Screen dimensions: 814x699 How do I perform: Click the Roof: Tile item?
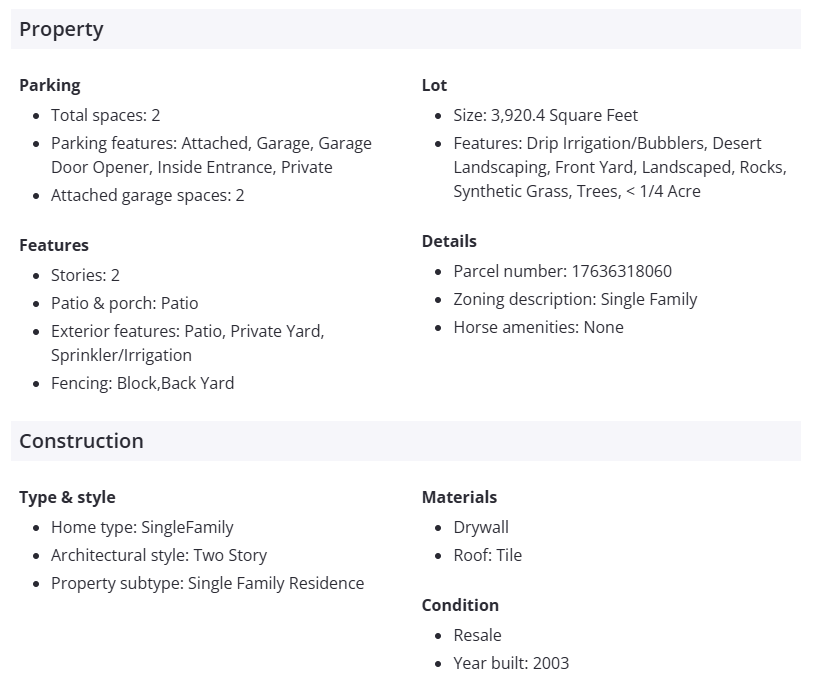(x=487, y=555)
